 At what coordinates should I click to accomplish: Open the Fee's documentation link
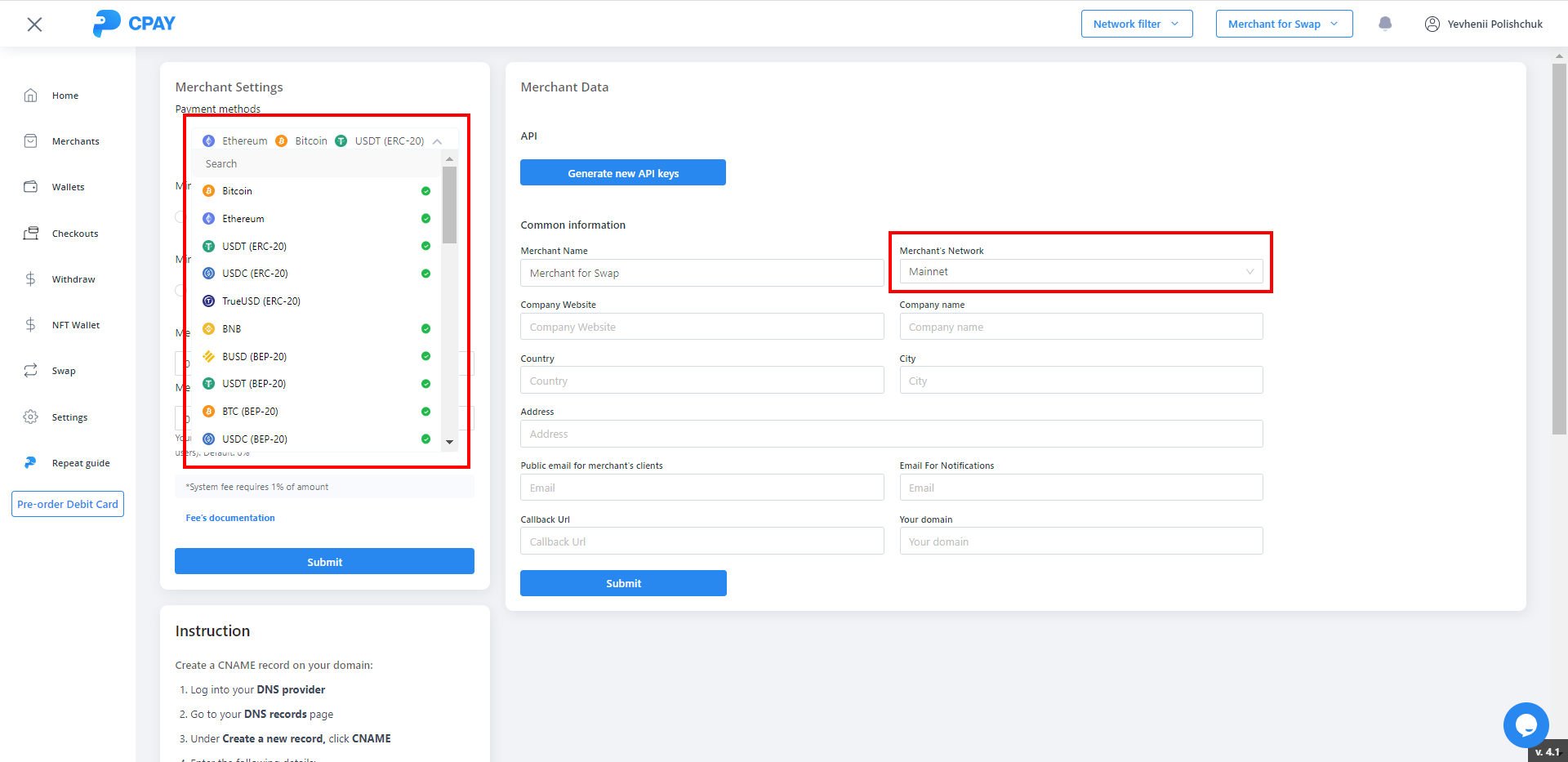[230, 518]
